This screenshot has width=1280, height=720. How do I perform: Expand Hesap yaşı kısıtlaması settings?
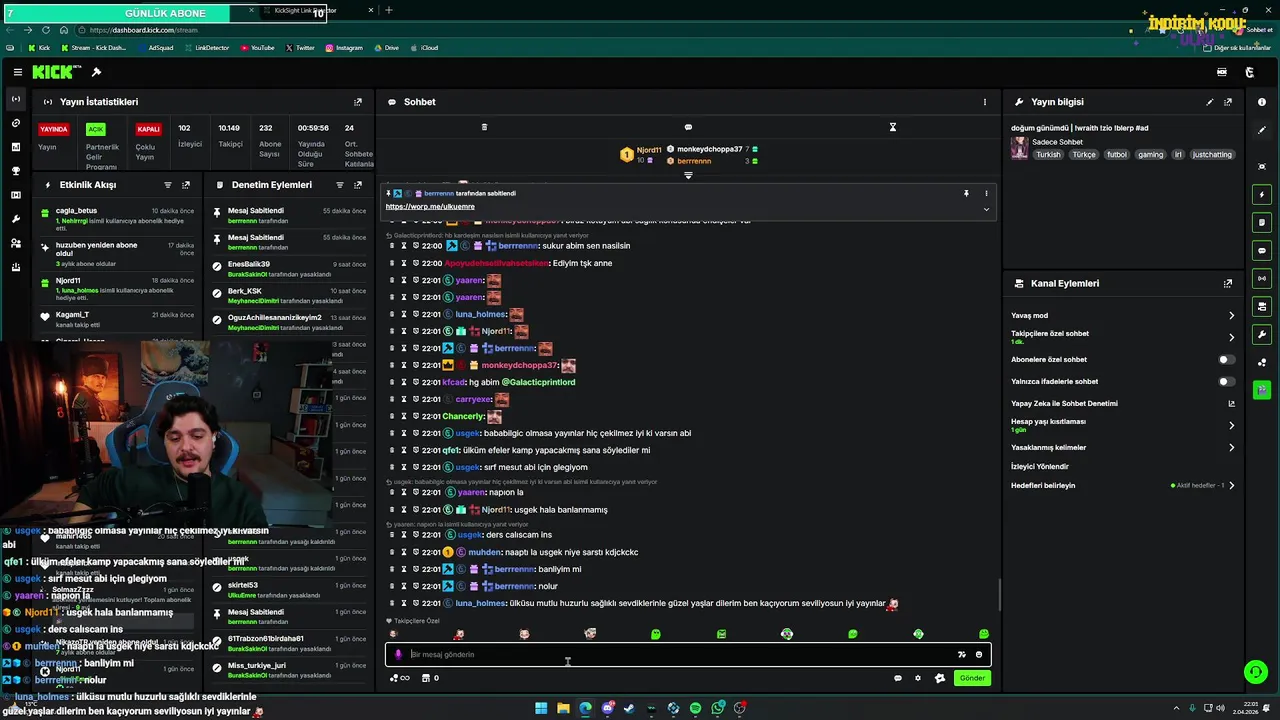1231,425
